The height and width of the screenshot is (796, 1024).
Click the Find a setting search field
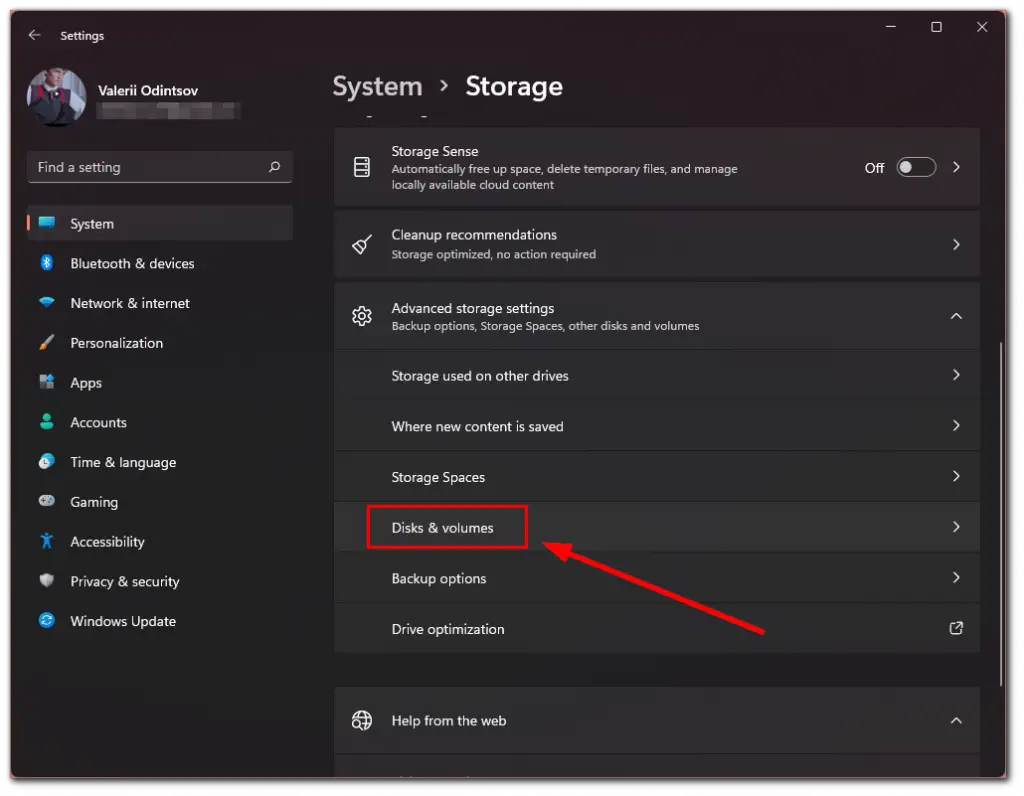[159, 167]
